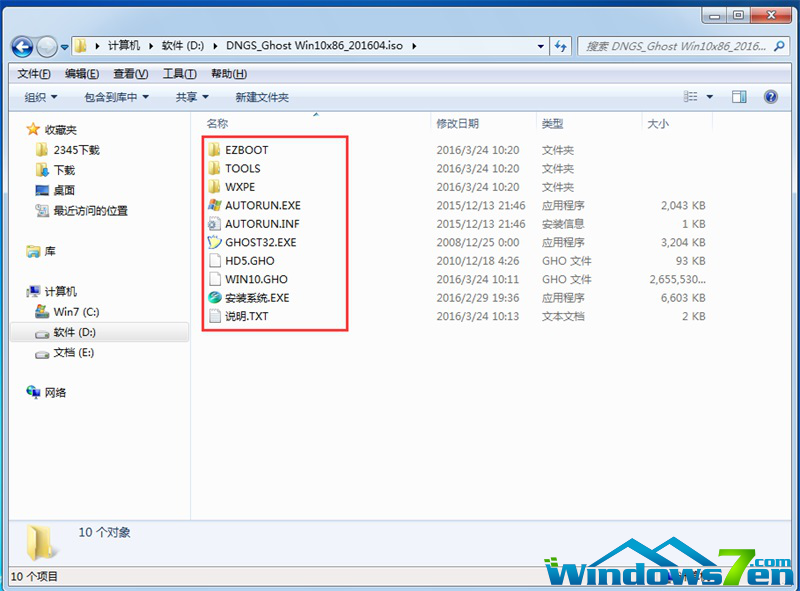Click 2,655,530... size of WIN10.GHO

(x=678, y=279)
